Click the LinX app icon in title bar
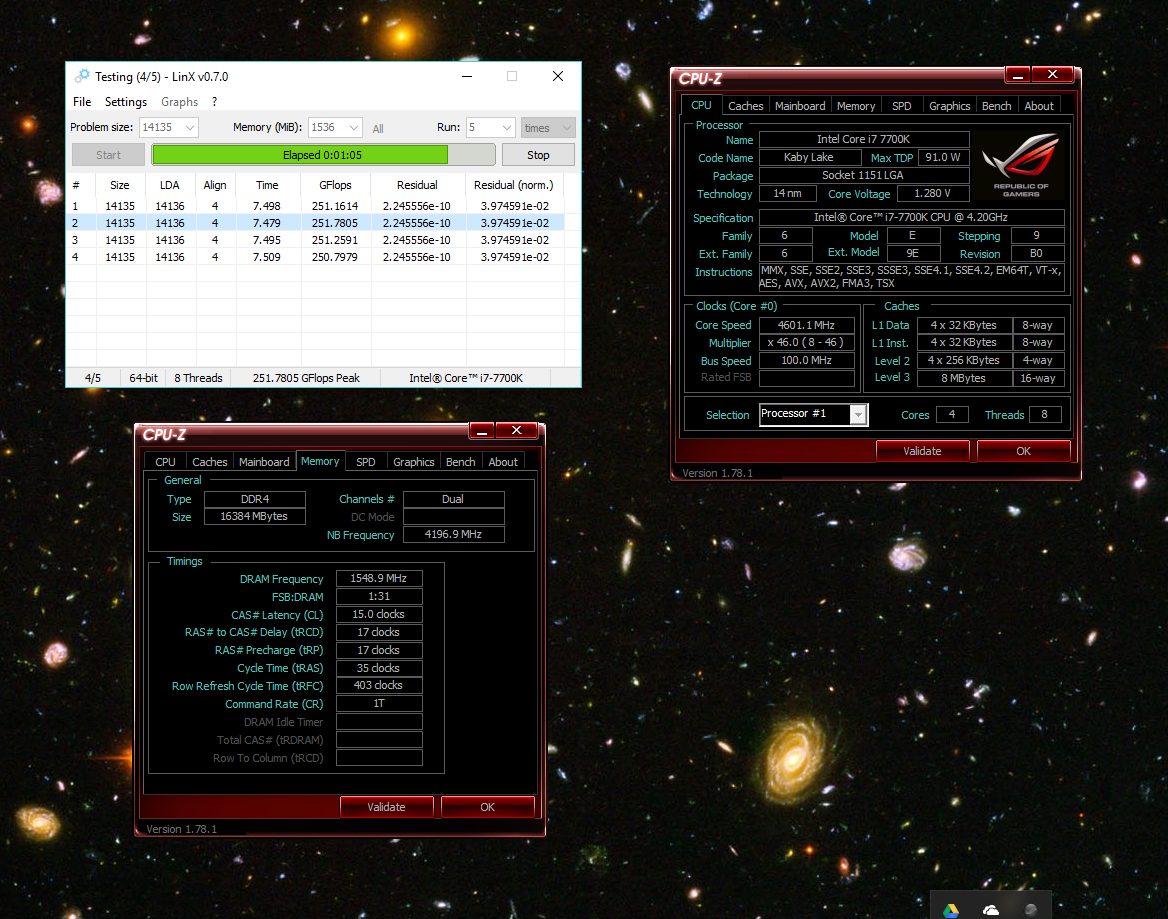Viewport: 1168px width, 919px height. [82, 76]
